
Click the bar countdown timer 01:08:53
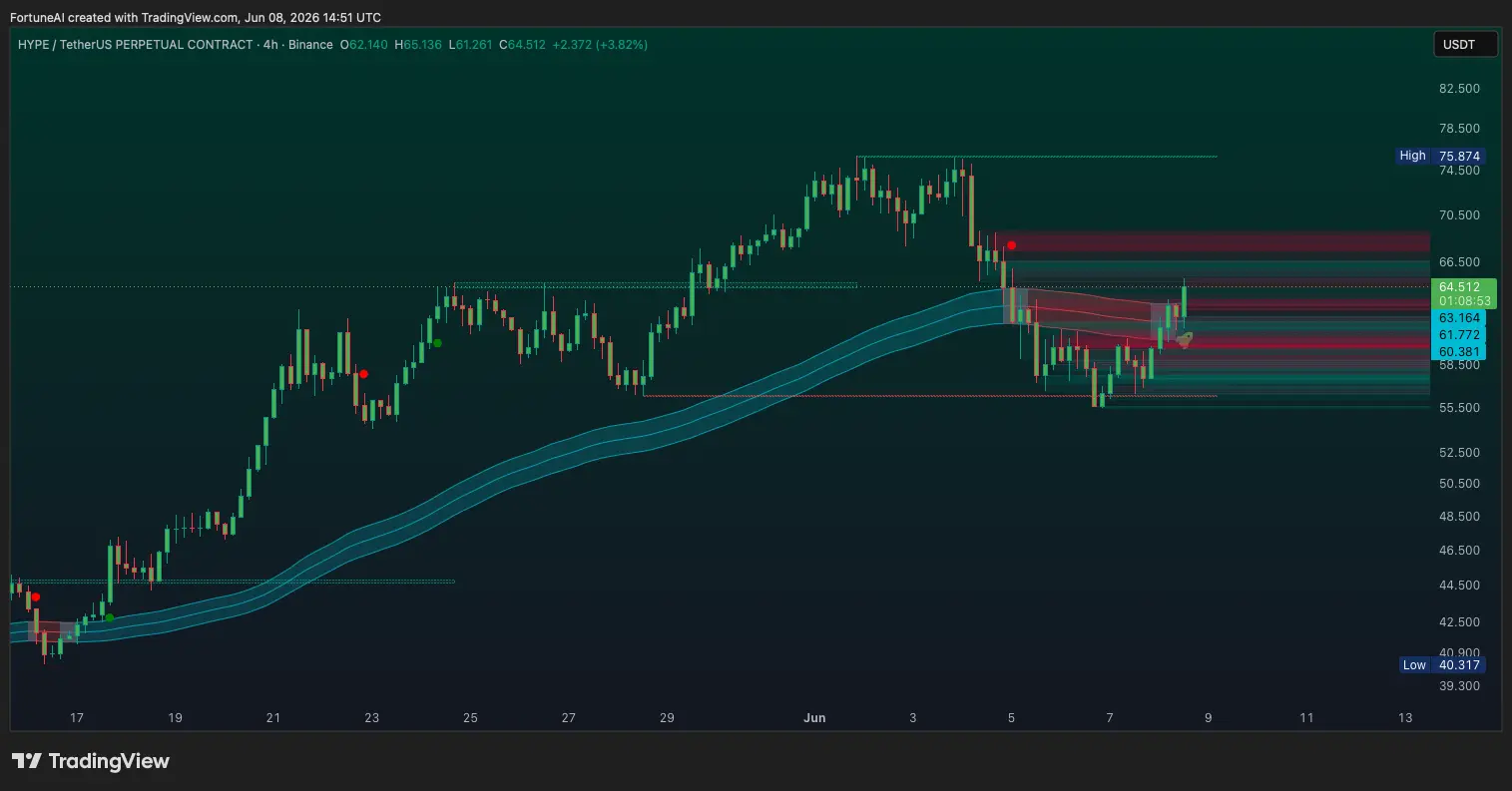click(1463, 300)
